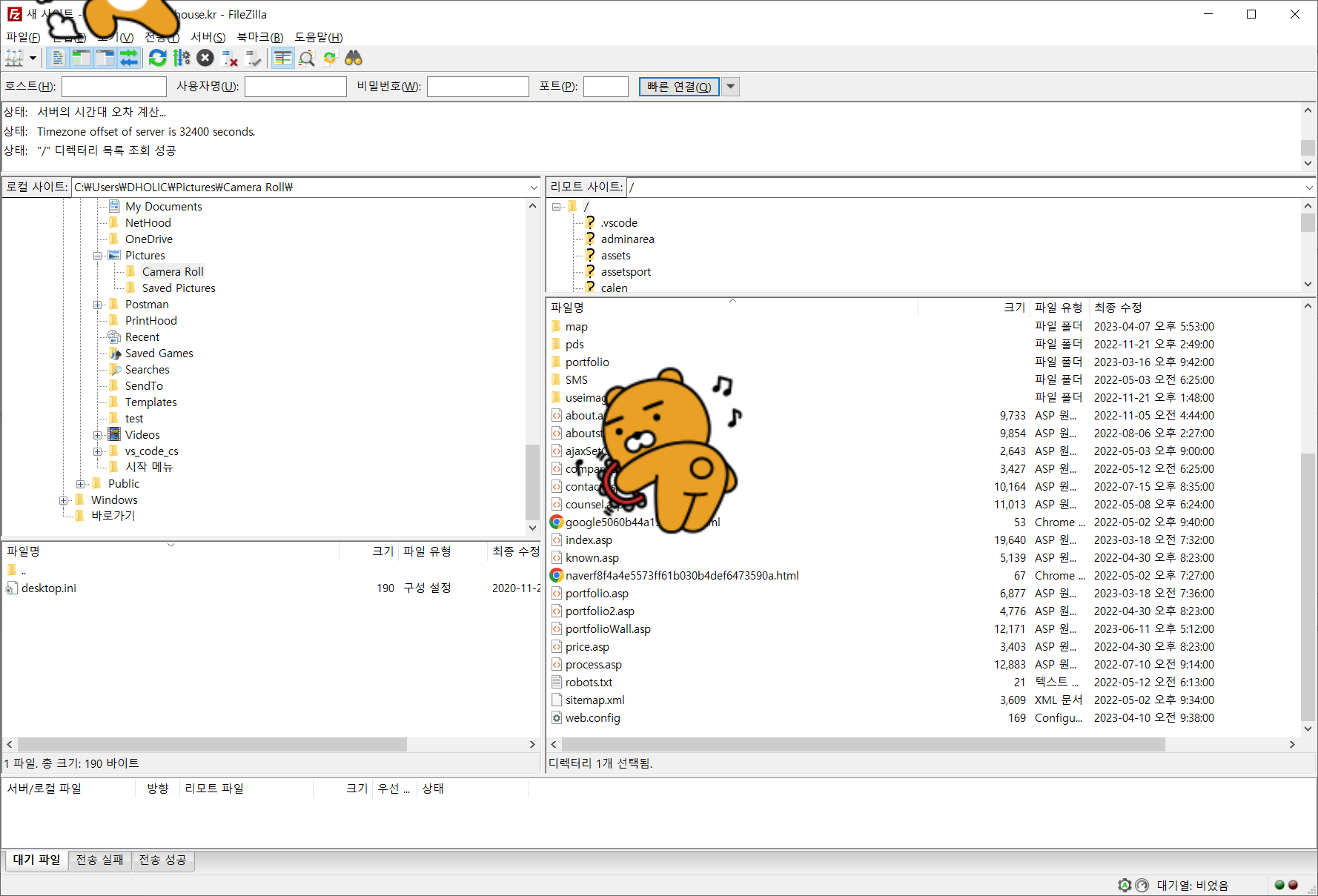Viewport: 1318px width, 896px height.
Task: Collapse the Pictures folder in the local tree
Action: coord(97,256)
